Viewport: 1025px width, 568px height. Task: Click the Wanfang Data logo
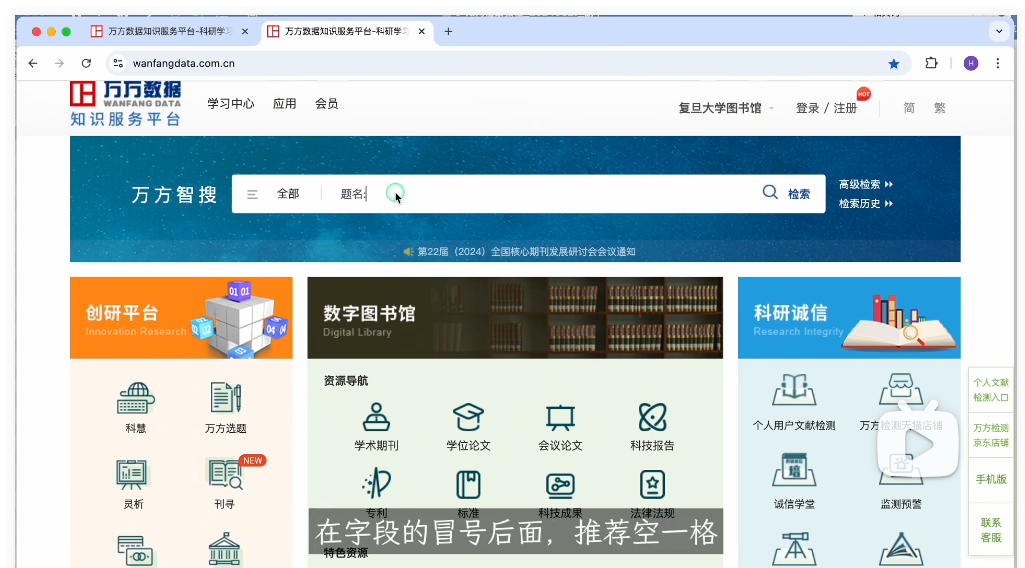[126, 103]
